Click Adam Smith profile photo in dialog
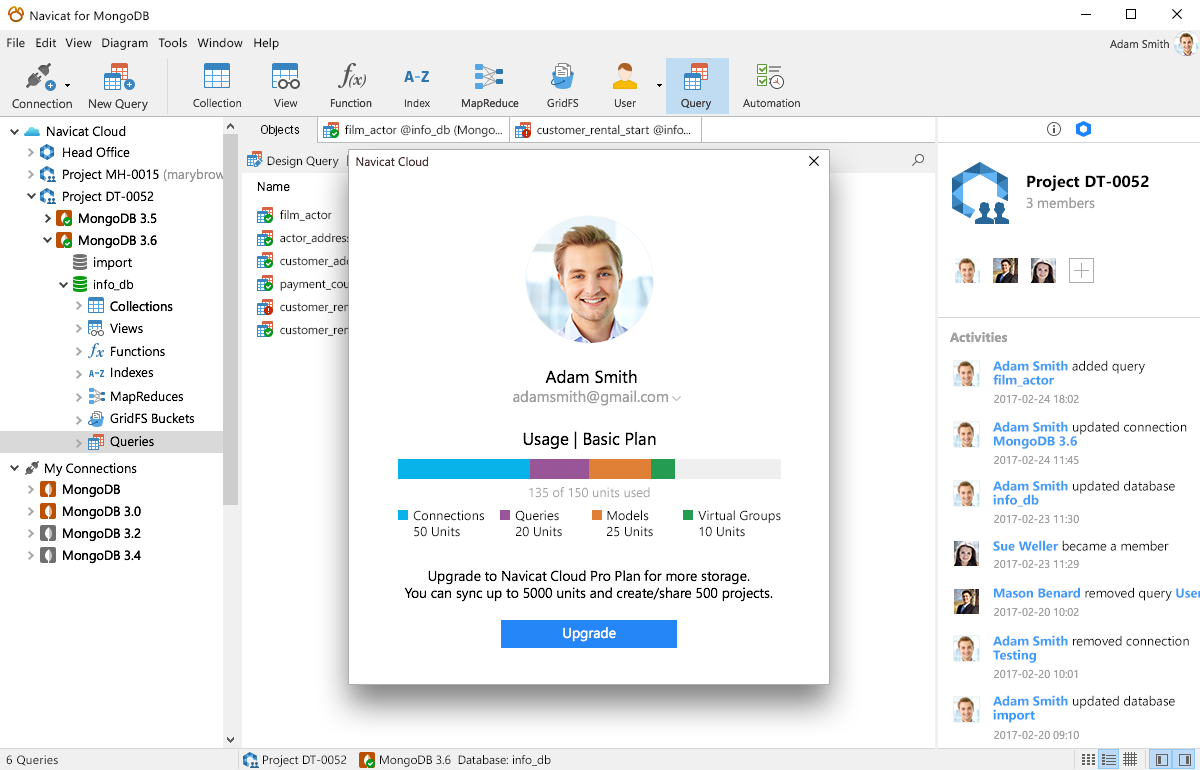1200x770 pixels. 590,280
